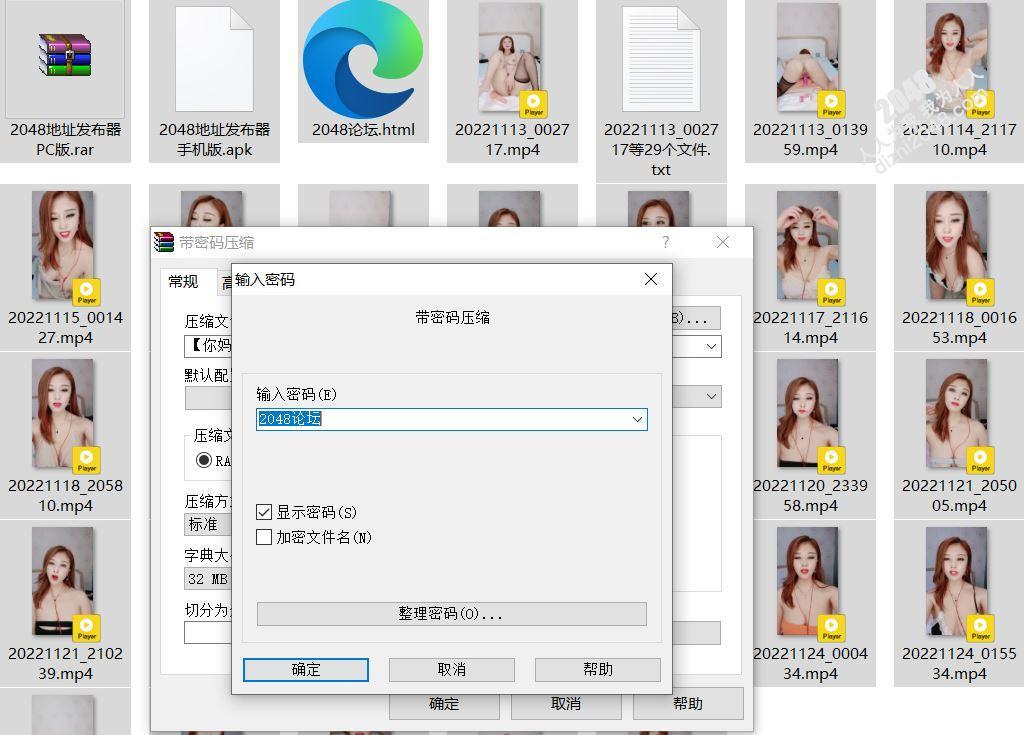This screenshot has height=735, width=1024.
Task: Close the 带密码压缩 window with the X icon
Action: tap(723, 242)
